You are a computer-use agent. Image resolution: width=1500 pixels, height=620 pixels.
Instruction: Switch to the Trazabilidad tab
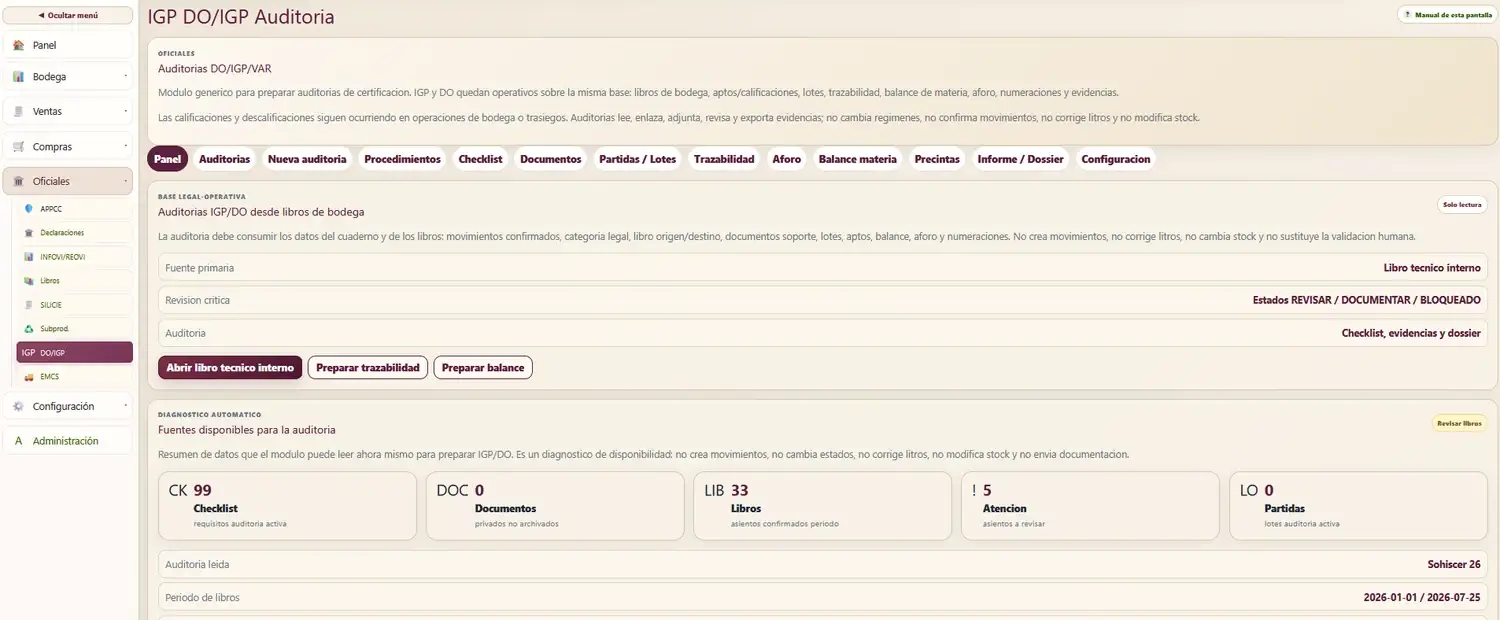[x=724, y=159]
